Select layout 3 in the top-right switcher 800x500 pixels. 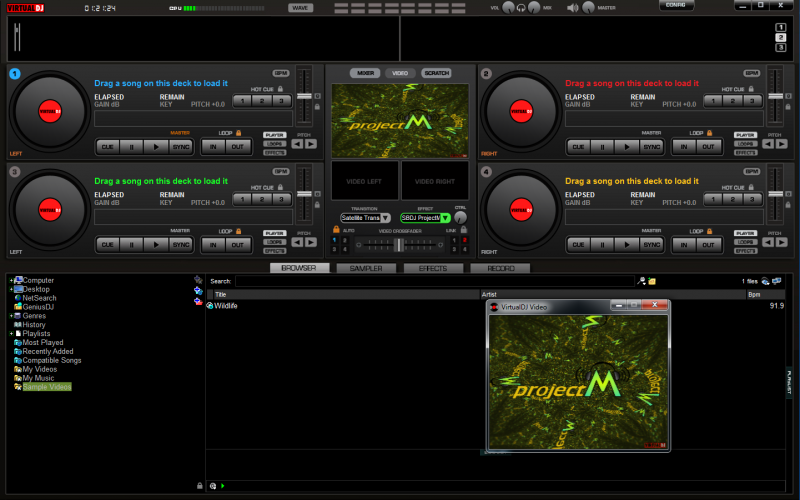tap(780, 47)
